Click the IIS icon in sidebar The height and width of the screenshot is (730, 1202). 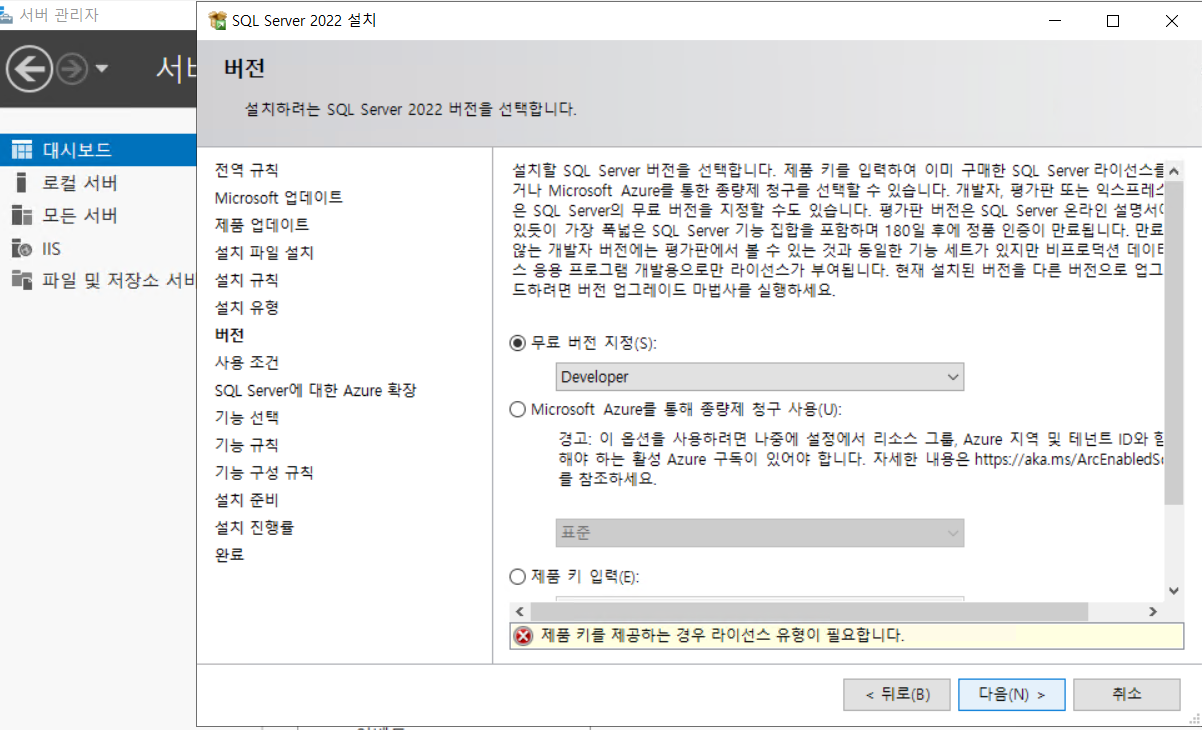click(22, 248)
